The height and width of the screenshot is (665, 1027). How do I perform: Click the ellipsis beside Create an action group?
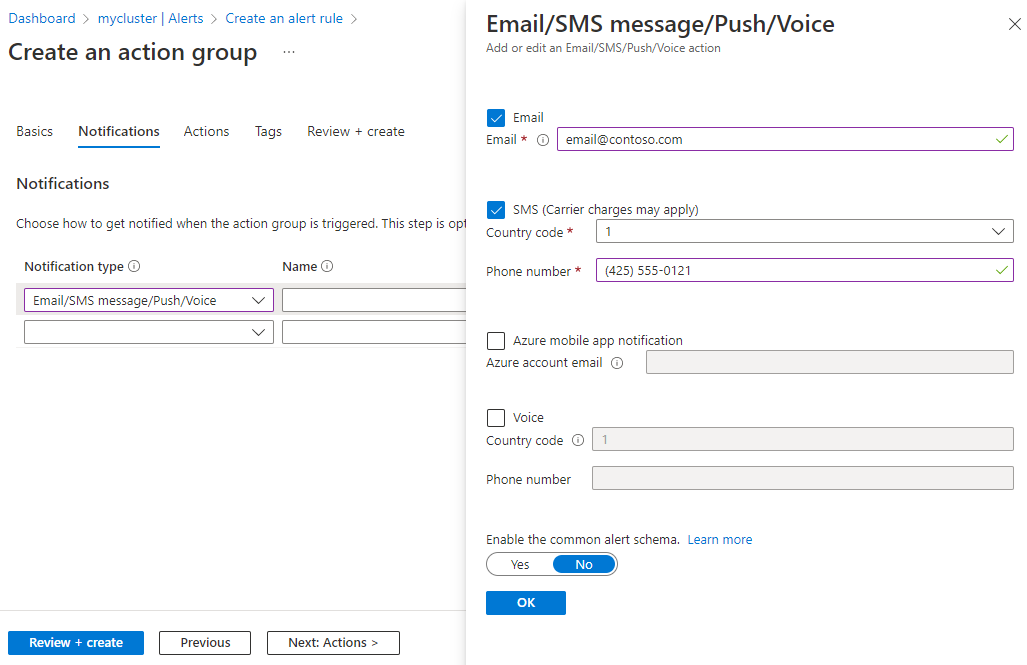click(288, 52)
